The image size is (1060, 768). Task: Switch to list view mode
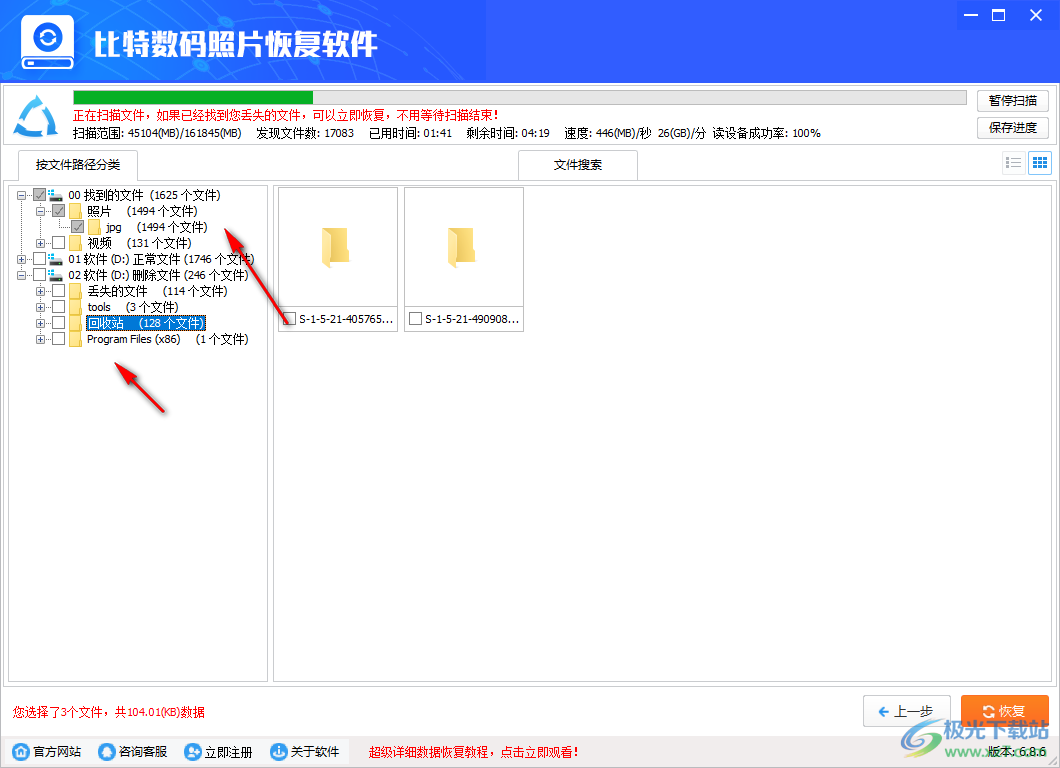[1013, 162]
